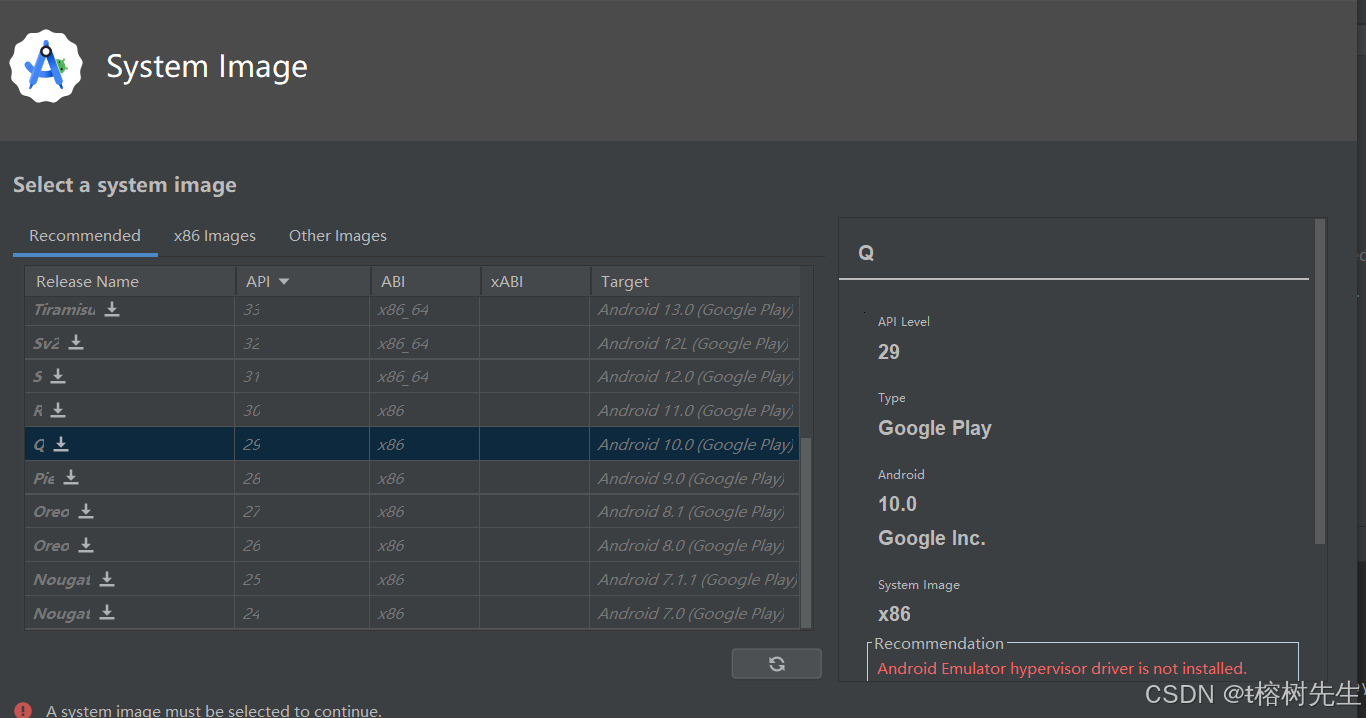Select the Android 10.0 (Google Play) target
1366x718 pixels.
pyautogui.click(x=696, y=444)
